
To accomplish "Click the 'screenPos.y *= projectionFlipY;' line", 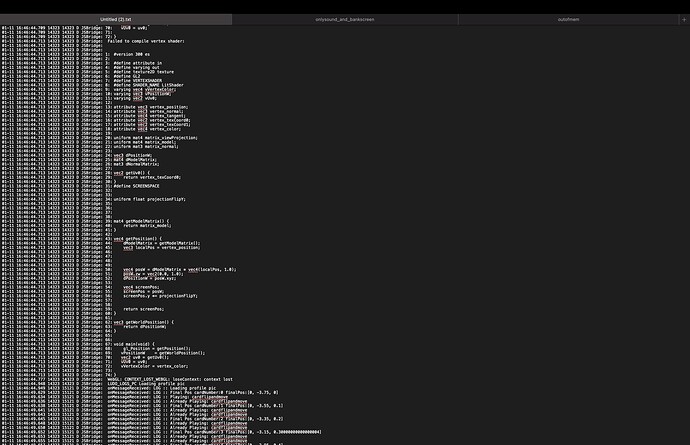I will tap(160, 296).
